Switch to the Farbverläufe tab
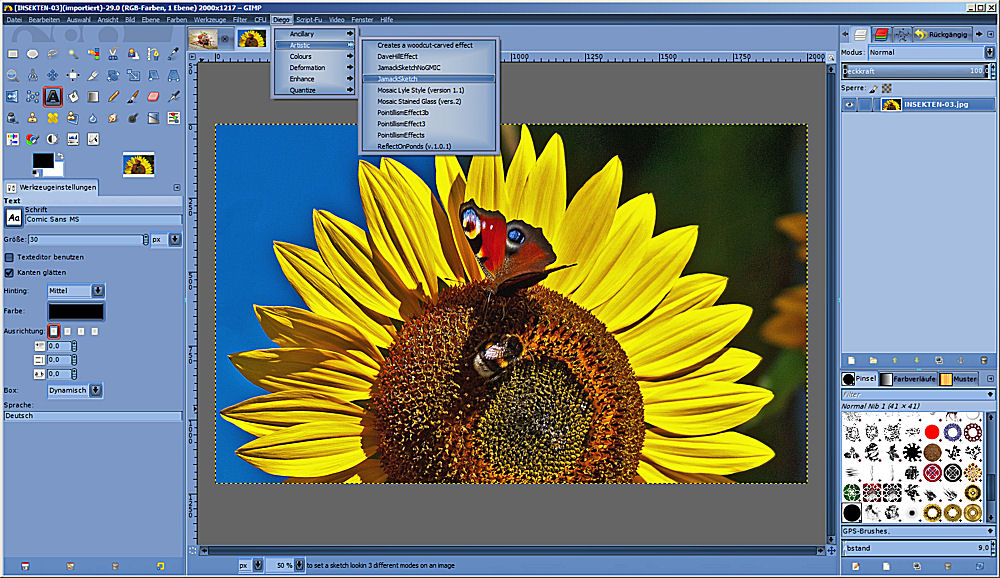The height and width of the screenshot is (578, 1000). pyautogui.click(x=908, y=379)
